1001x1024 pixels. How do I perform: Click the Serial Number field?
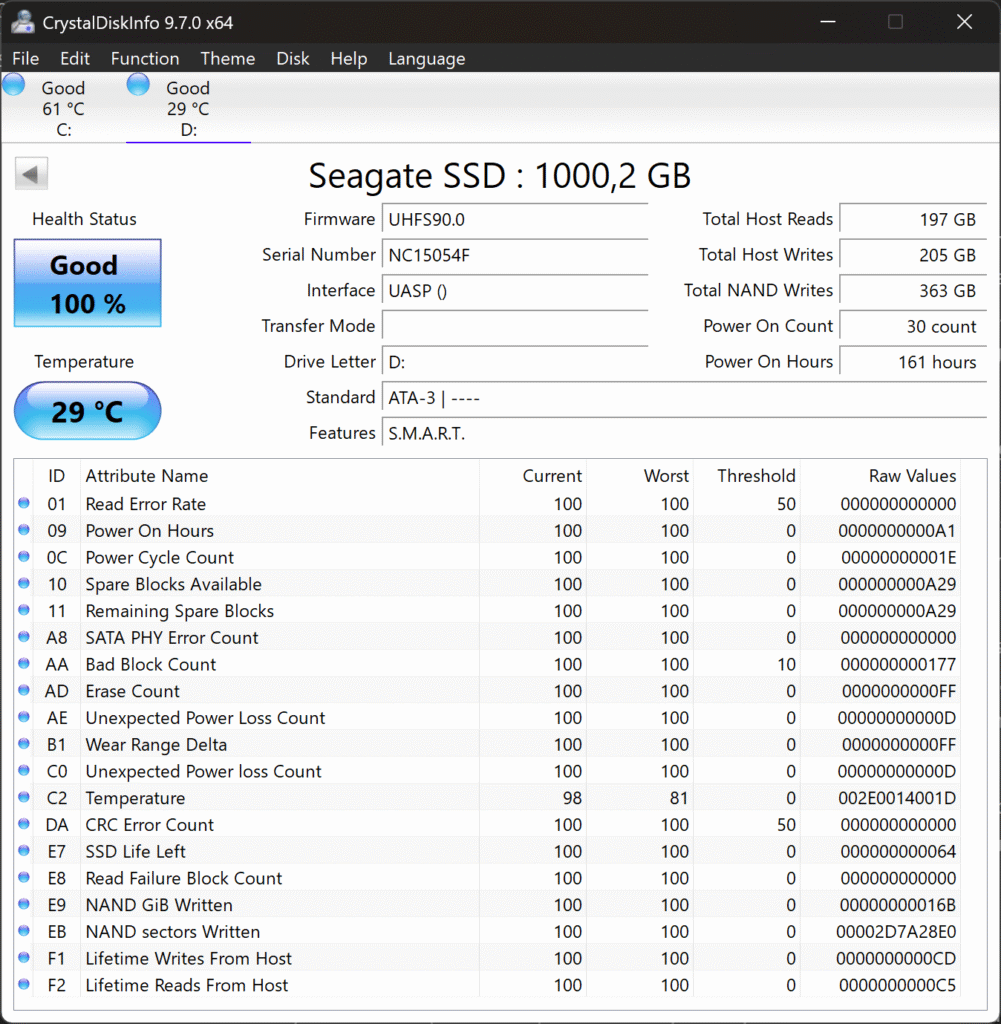tap(514, 255)
